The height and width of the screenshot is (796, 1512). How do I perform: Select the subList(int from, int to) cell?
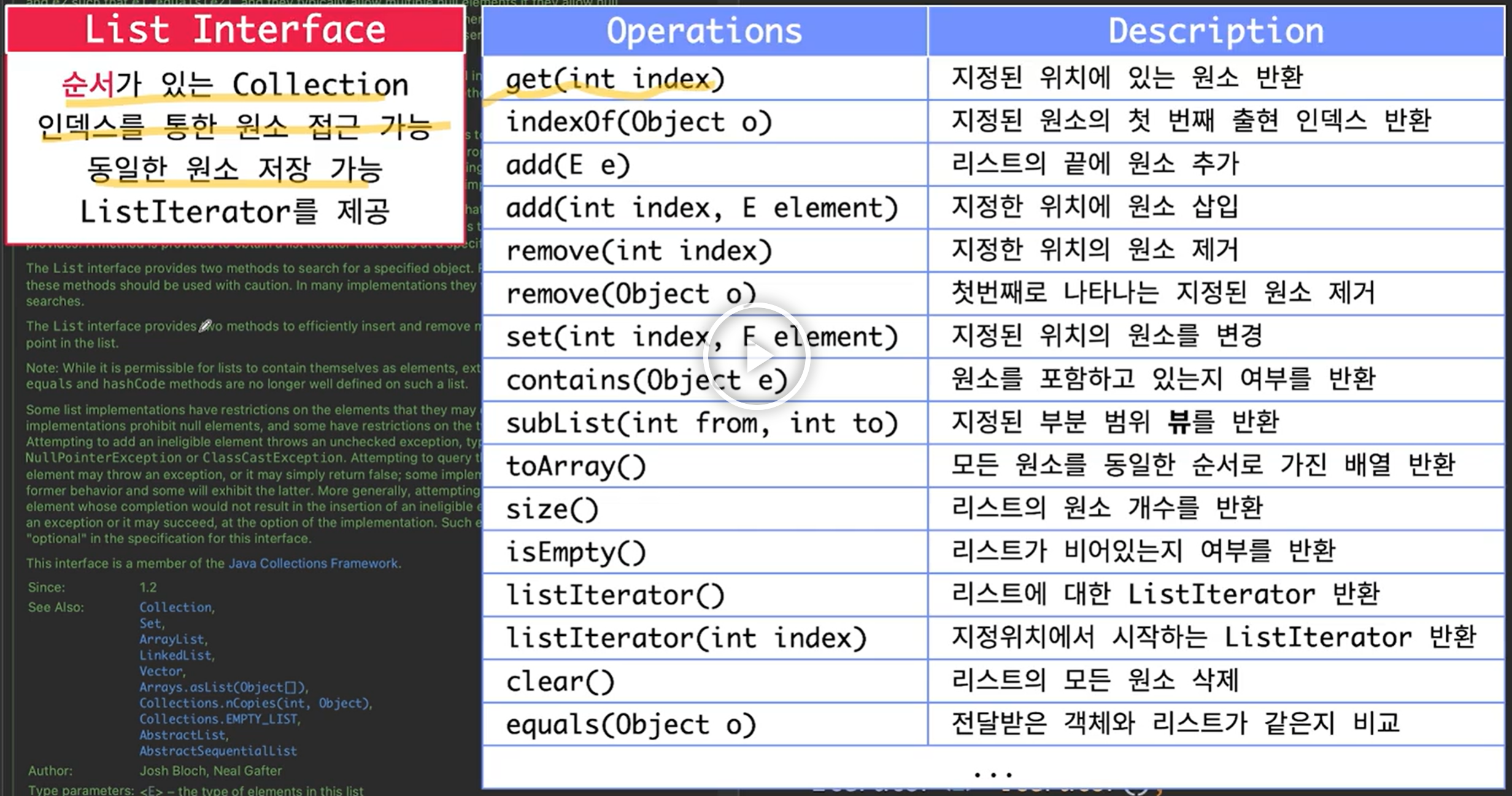tap(701, 423)
